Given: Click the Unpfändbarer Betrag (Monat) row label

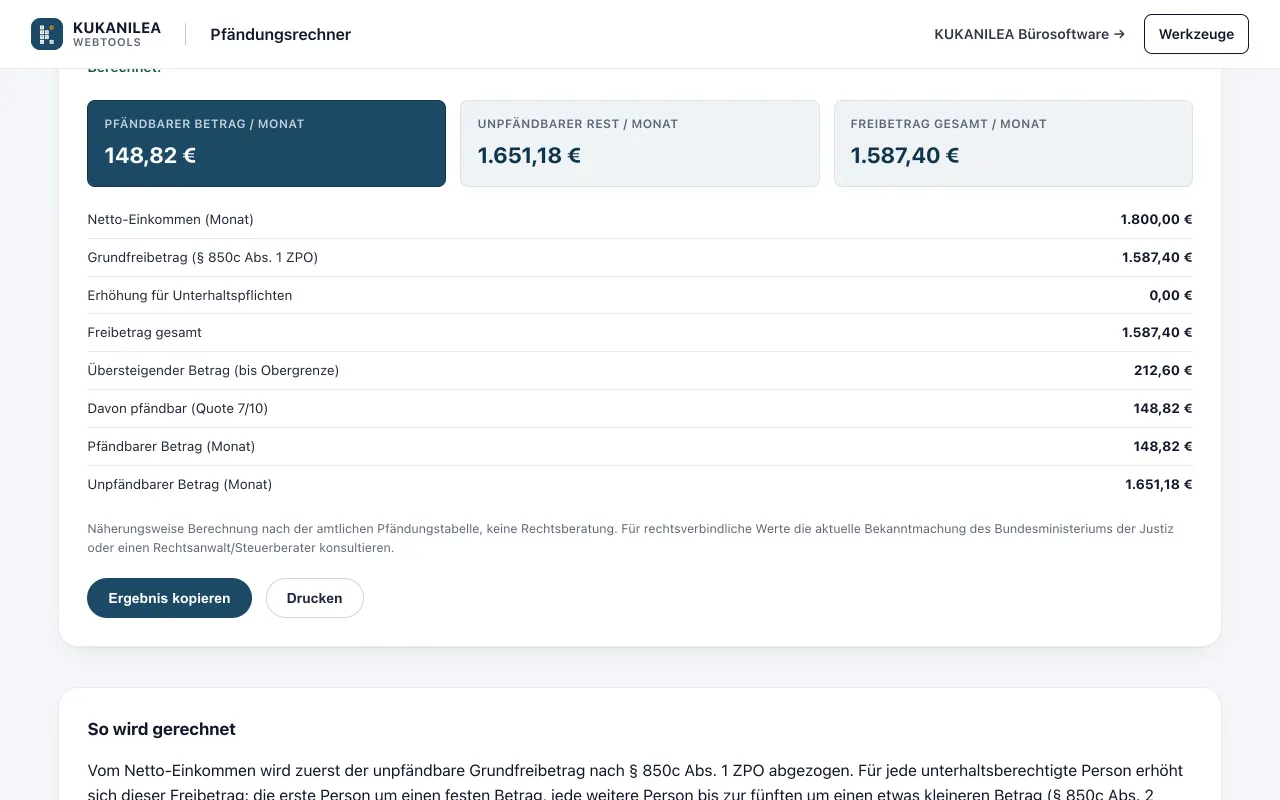Looking at the screenshot, I should [x=179, y=484].
